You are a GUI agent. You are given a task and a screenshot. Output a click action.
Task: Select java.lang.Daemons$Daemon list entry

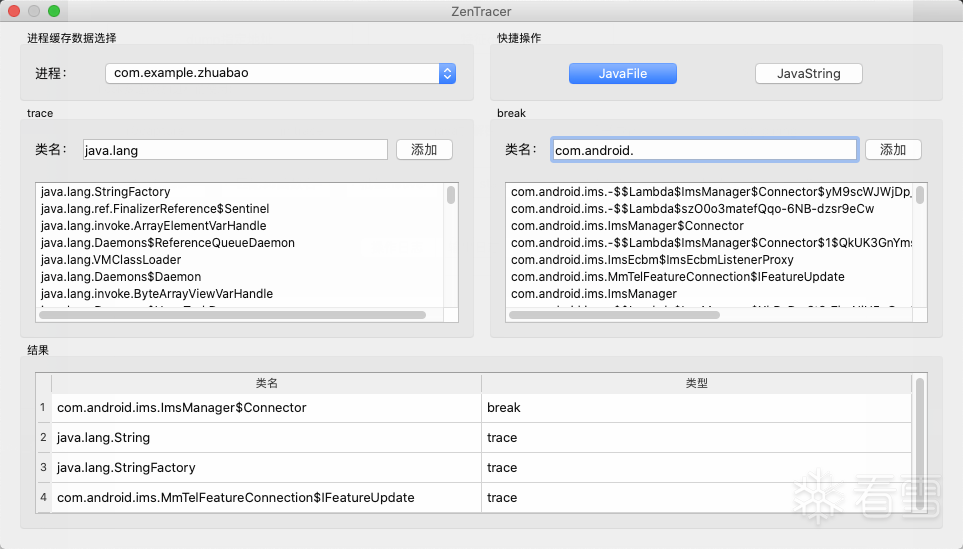tap(120, 277)
